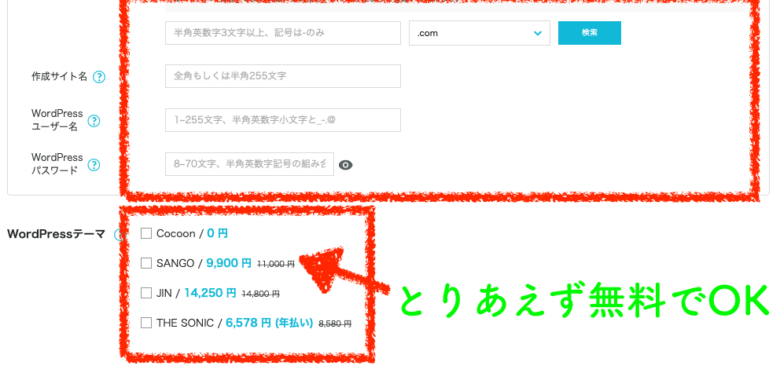Click help icon next to WordPress パスワード
Screen dimensions: 780x373
tap(94, 165)
